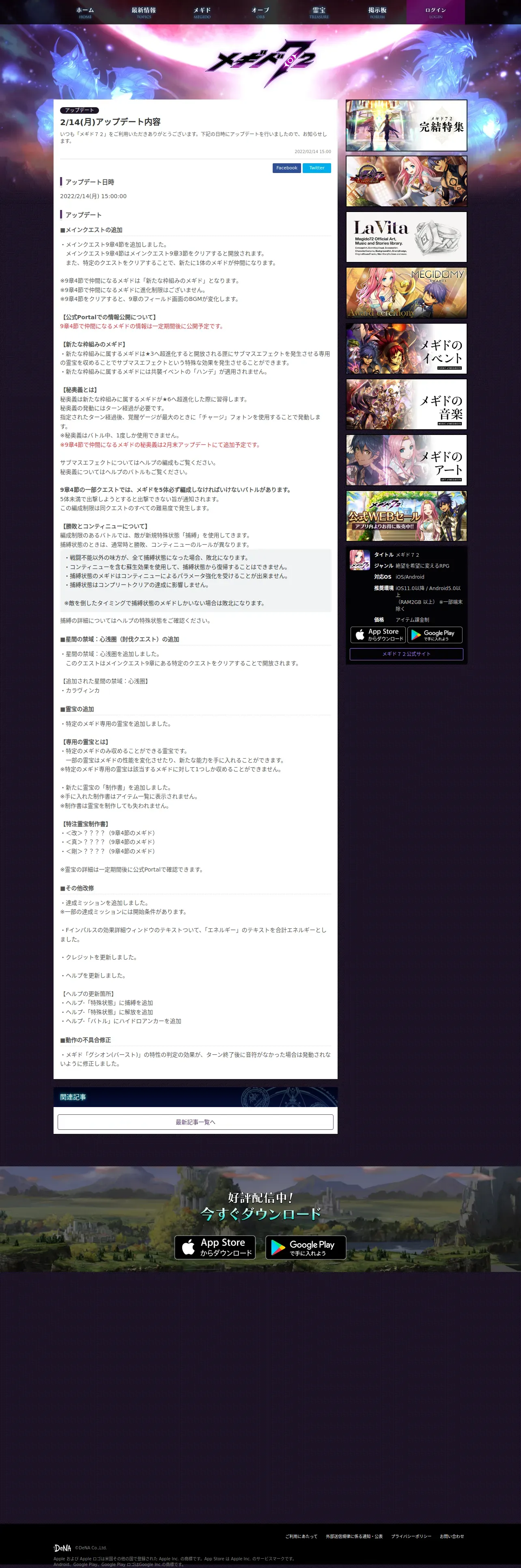Viewport: 521px width, 1568px height.
Task: Click the 2/14(月)アップデート内容 article title
Action: [110, 122]
